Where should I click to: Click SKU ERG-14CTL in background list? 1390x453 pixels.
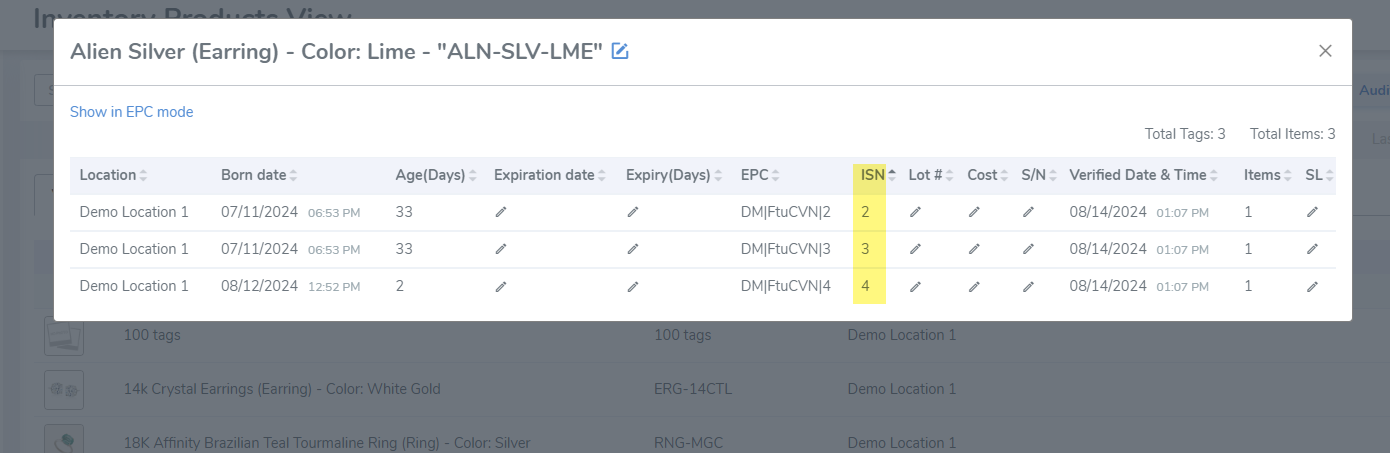pos(693,389)
